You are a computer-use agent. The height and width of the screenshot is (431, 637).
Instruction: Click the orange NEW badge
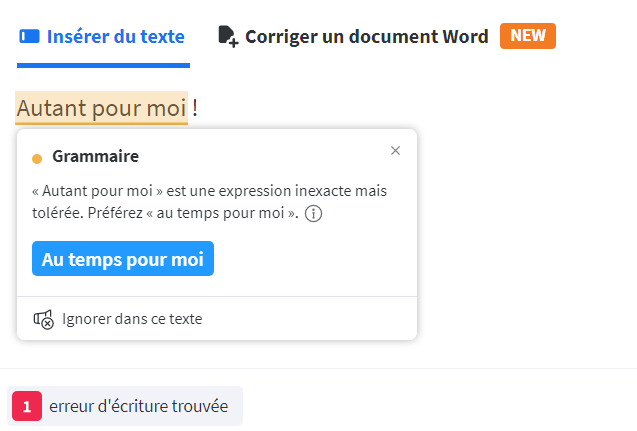tap(528, 36)
